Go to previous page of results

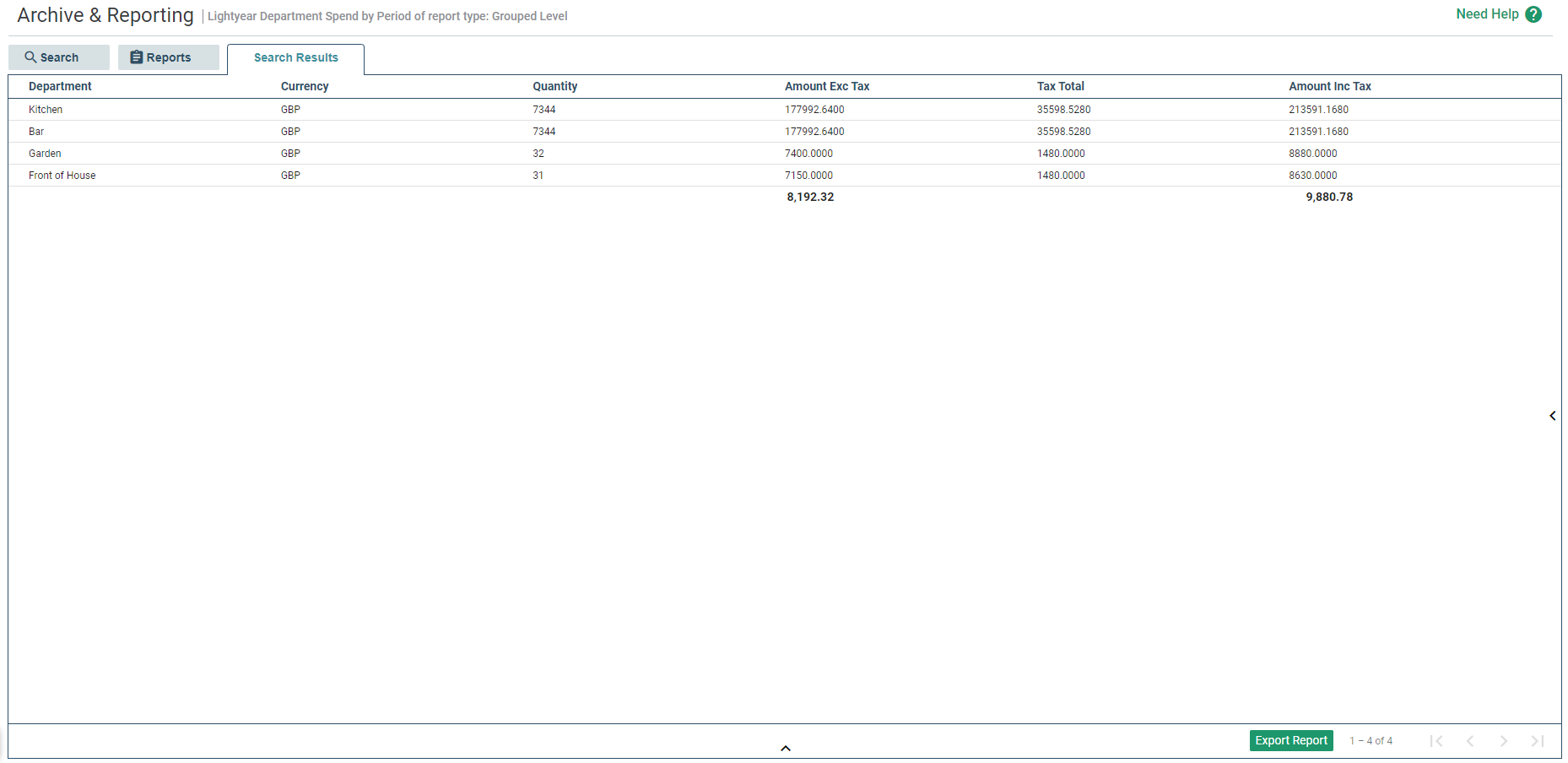tap(1470, 741)
